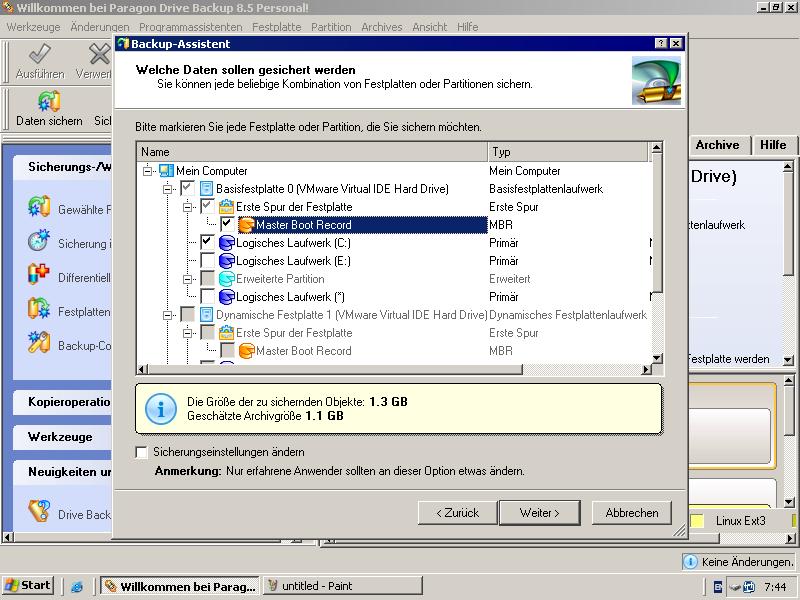This screenshot has height=600, width=800.
Task: Click the Drive Backup news icon
Action: click(39, 511)
